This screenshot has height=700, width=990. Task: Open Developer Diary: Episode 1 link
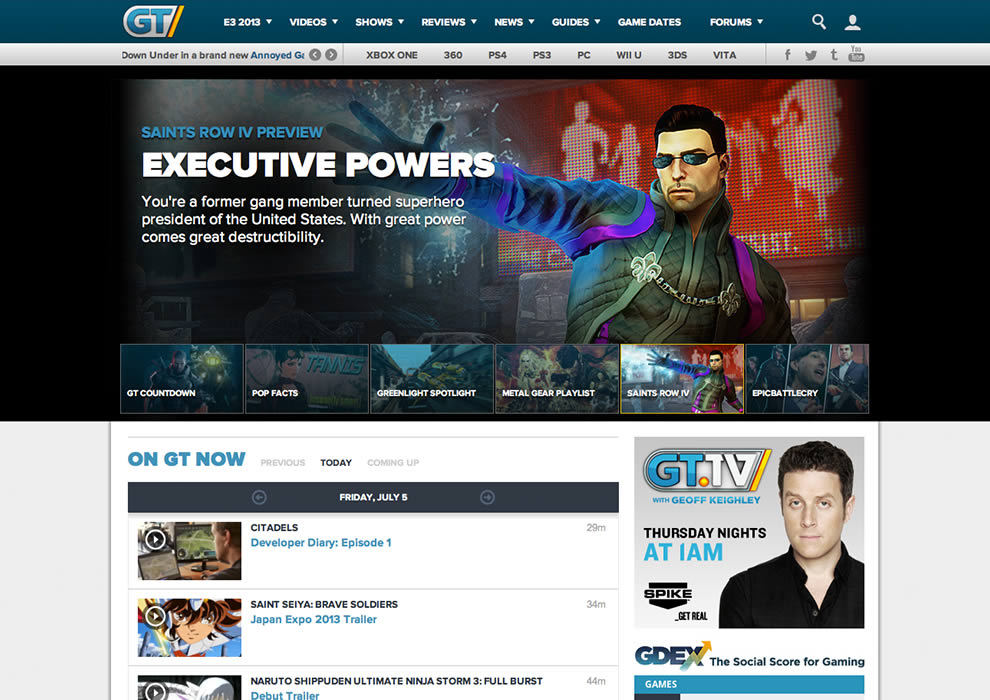tap(321, 543)
